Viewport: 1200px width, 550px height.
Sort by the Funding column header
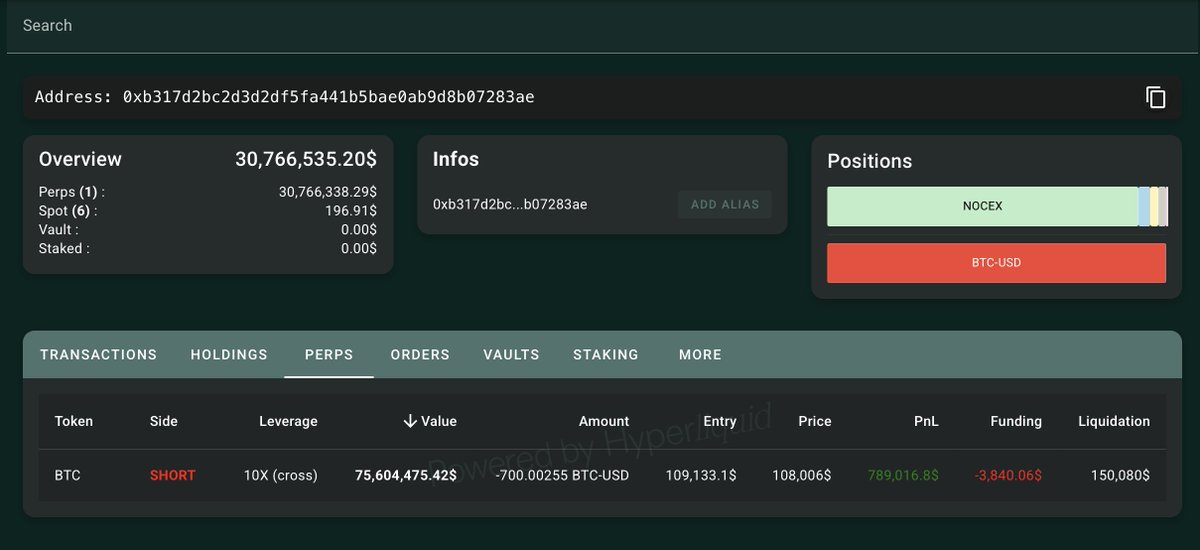[x=1016, y=421]
